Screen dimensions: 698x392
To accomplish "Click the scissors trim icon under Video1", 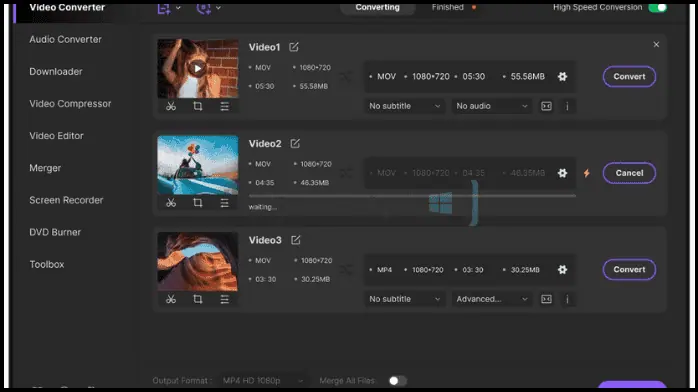I will (x=171, y=106).
